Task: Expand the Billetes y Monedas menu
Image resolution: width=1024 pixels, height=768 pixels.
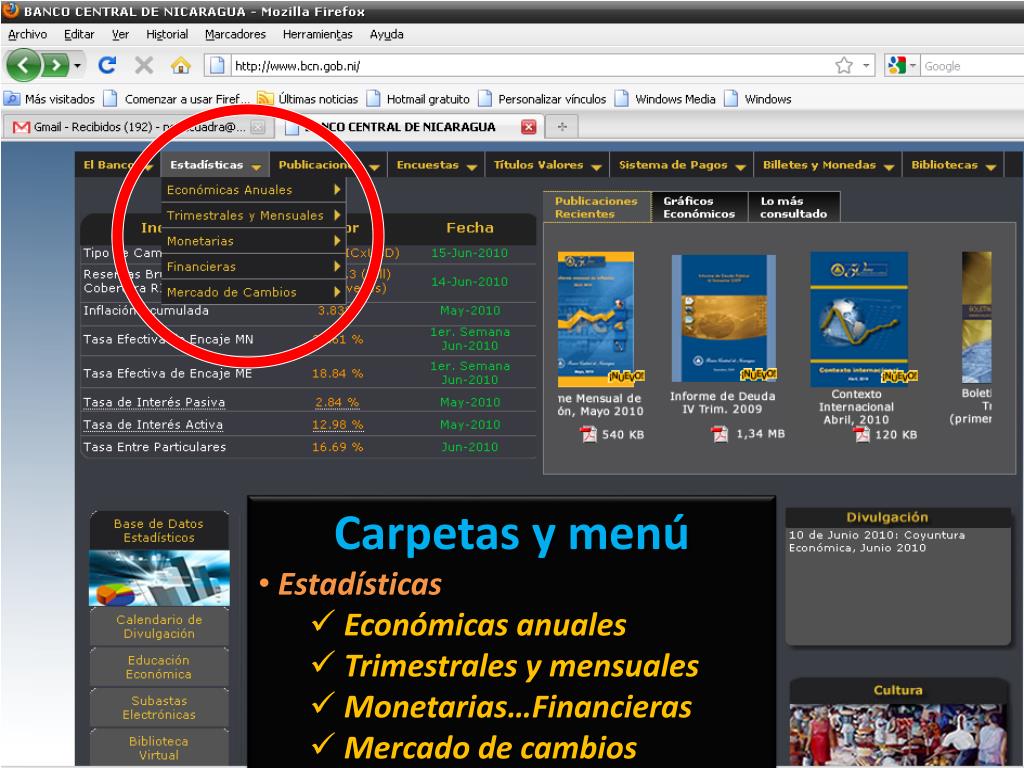Action: (x=828, y=165)
